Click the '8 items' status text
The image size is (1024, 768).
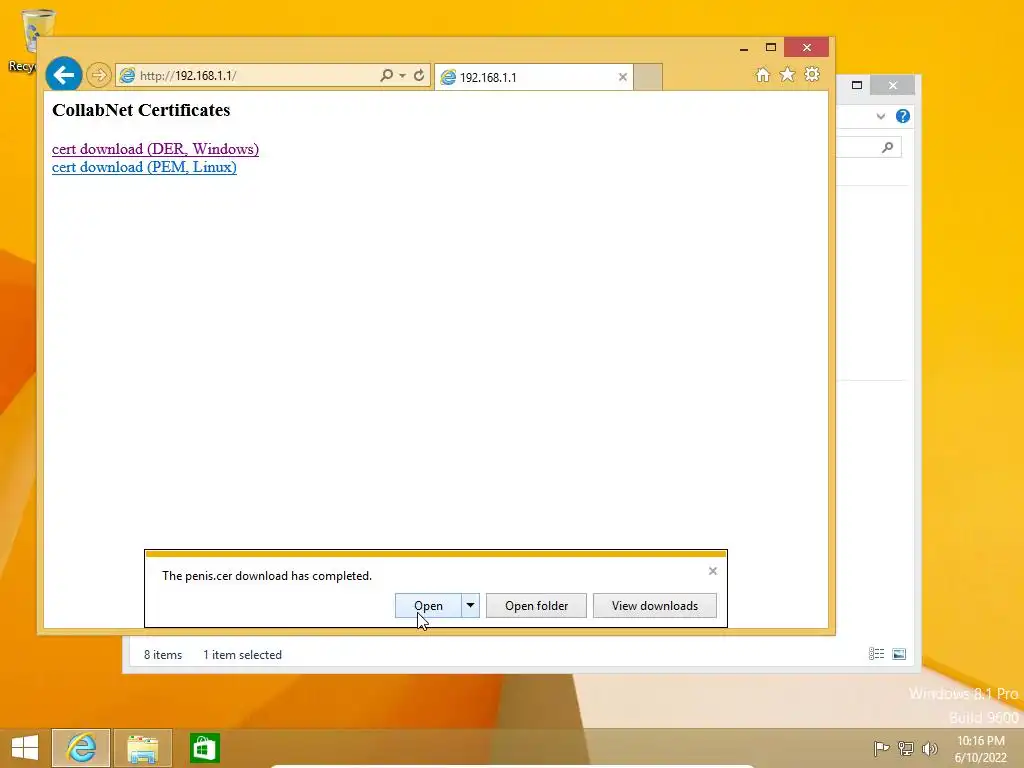click(x=163, y=654)
